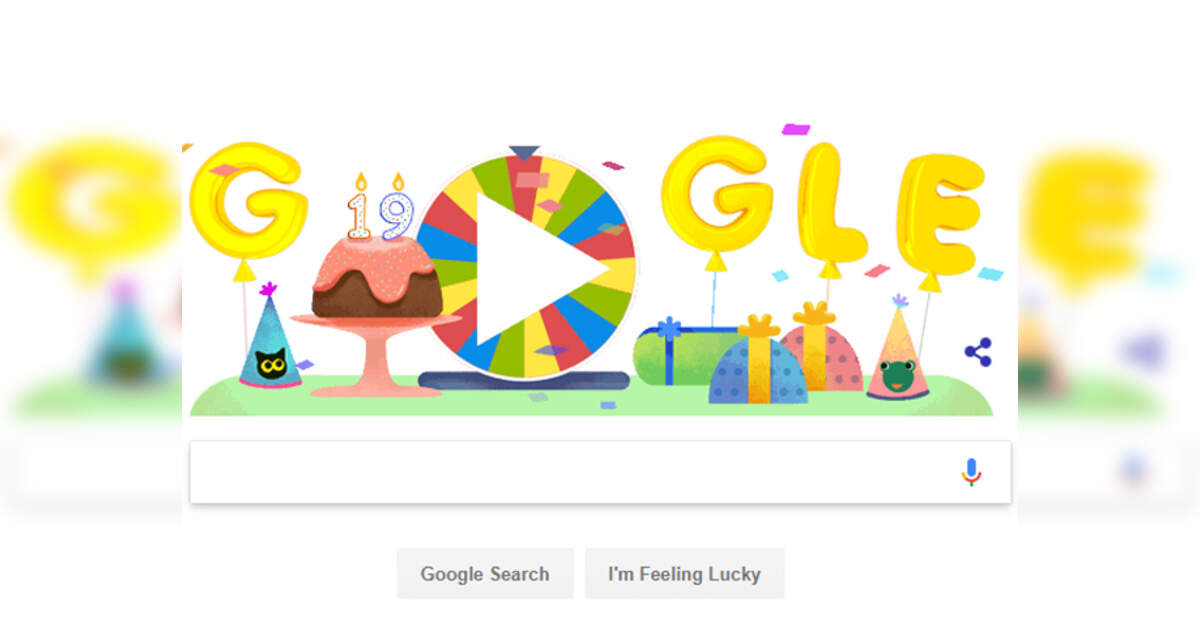
Task: Click the pointer marker atop the wheel
Action: [524, 152]
